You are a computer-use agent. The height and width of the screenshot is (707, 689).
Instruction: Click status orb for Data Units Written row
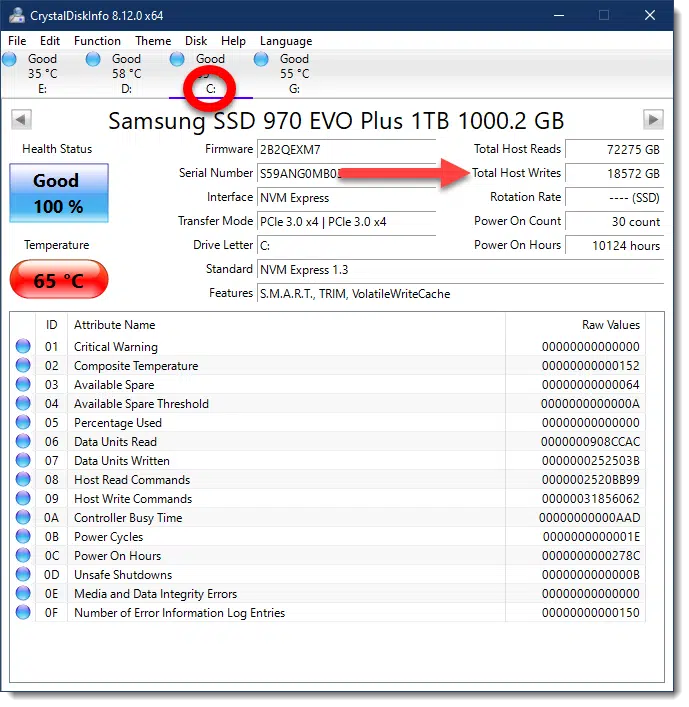tap(23, 460)
